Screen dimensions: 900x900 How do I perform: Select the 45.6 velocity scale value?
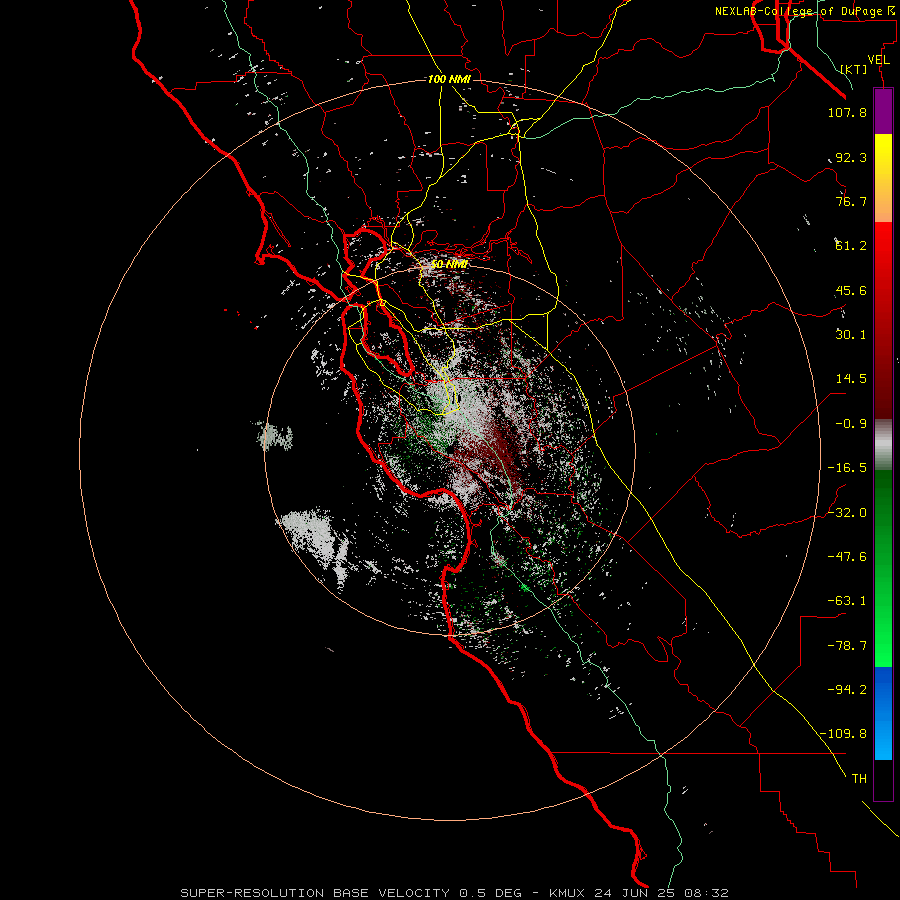click(x=851, y=290)
